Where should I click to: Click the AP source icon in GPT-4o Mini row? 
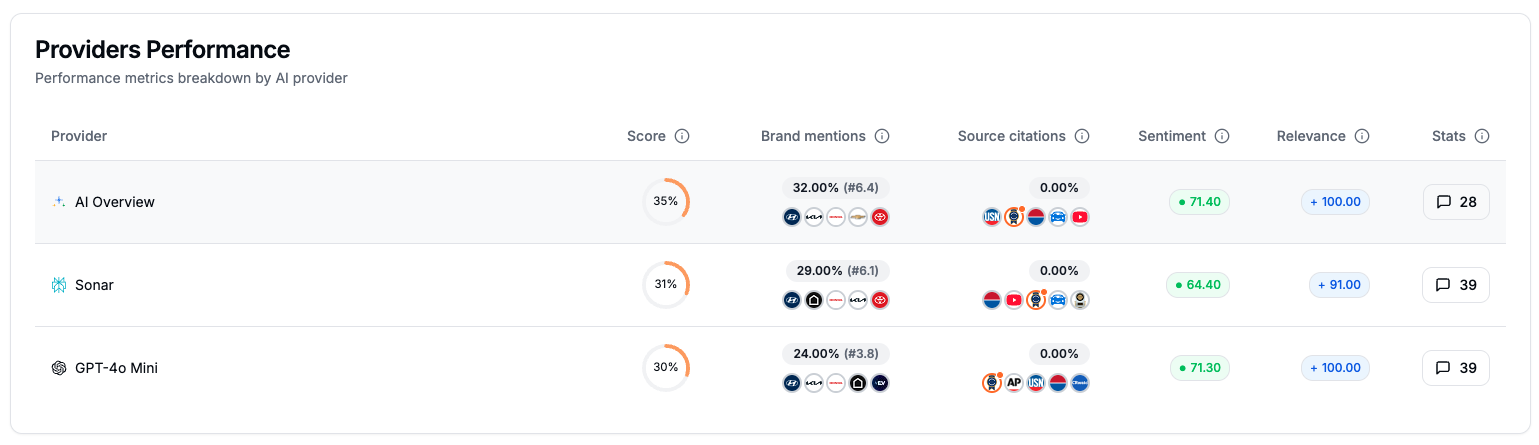pos(1014,383)
